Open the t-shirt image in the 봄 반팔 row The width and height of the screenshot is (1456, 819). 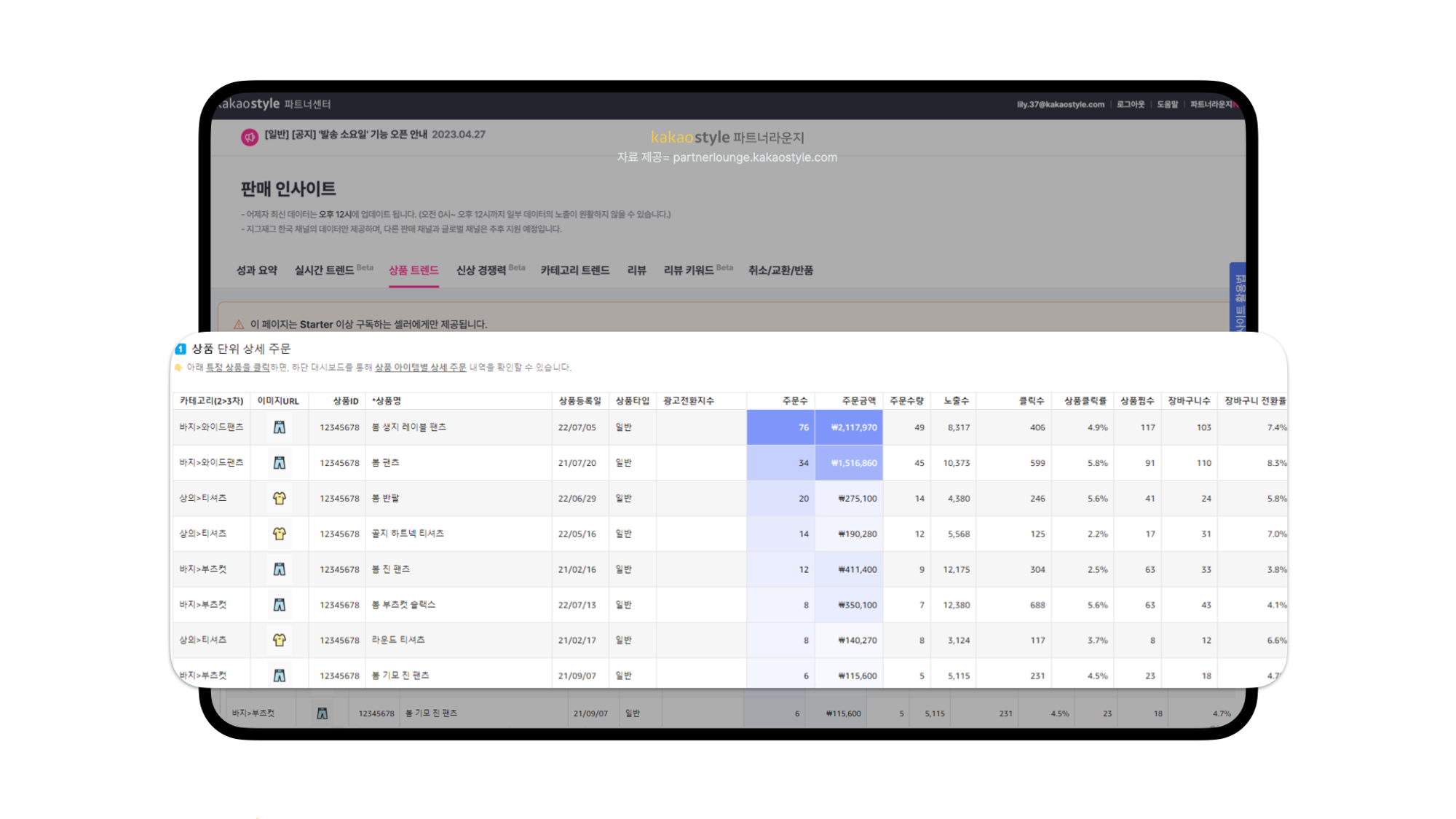pos(280,499)
